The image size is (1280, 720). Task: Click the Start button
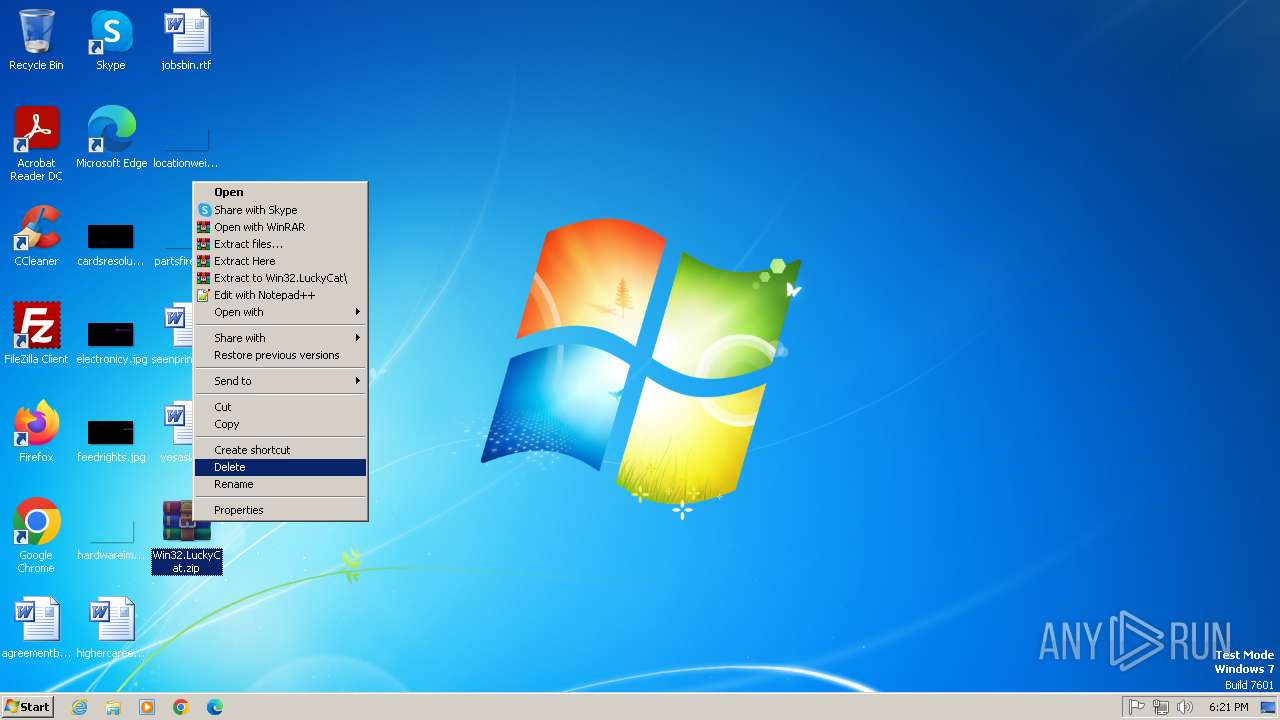coord(27,707)
